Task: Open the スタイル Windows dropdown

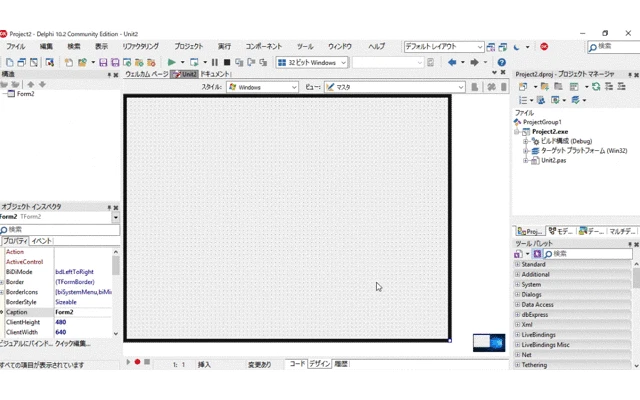Action: [x=262, y=87]
